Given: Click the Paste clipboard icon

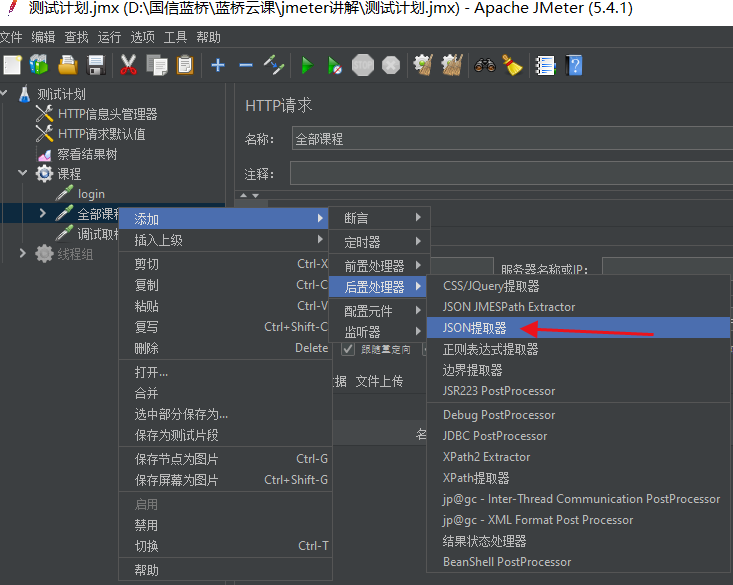Looking at the screenshot, I should tap(185, 65).
